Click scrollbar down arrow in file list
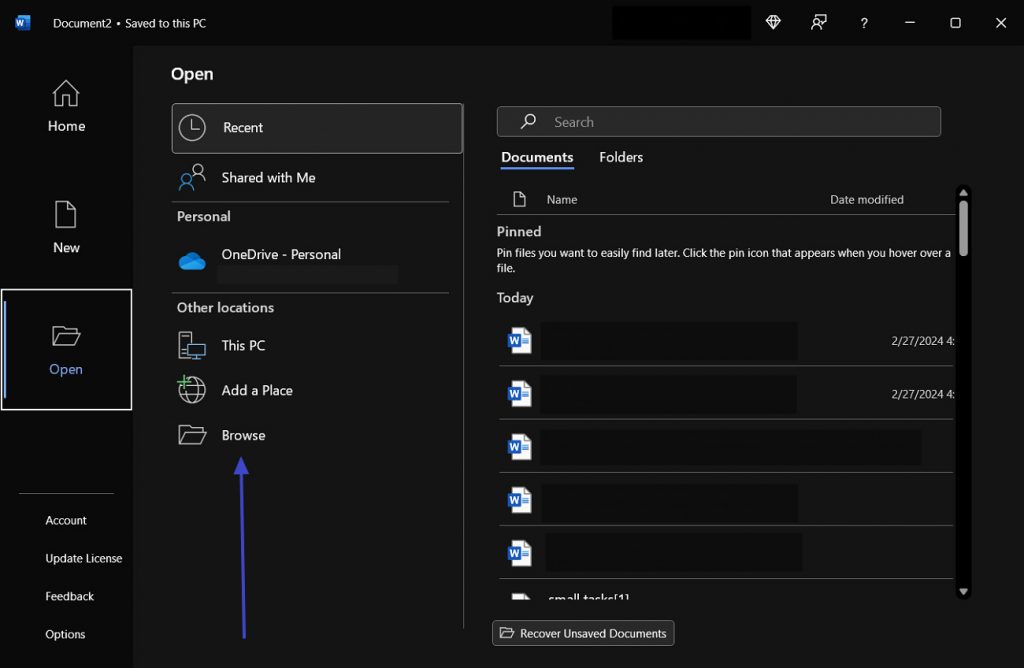The image size is (1024, 668). tap(963, 592)
